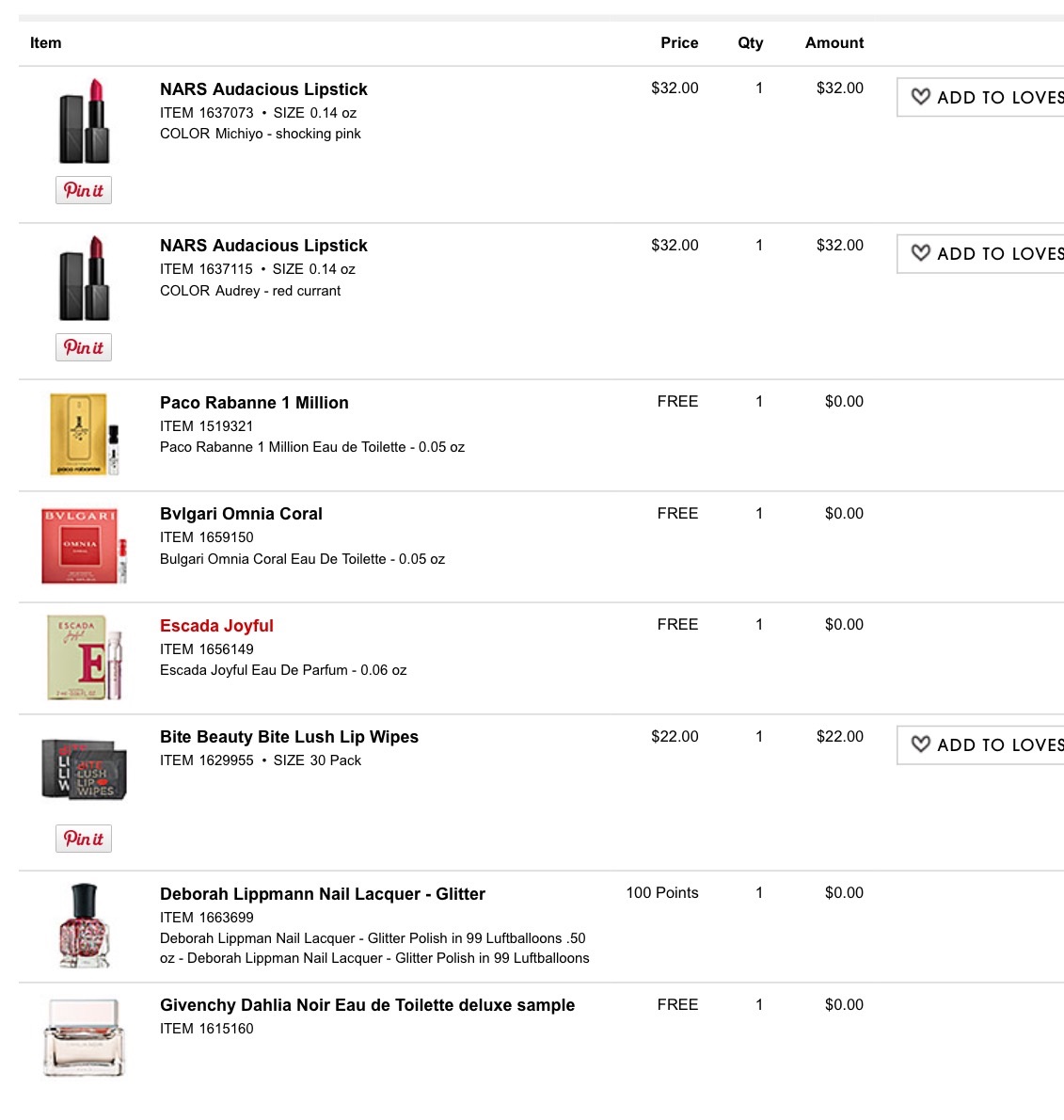Select glitter nail polish bottle thumbnail
The image size is (1064, 1120).
click(x=85, y=926)
